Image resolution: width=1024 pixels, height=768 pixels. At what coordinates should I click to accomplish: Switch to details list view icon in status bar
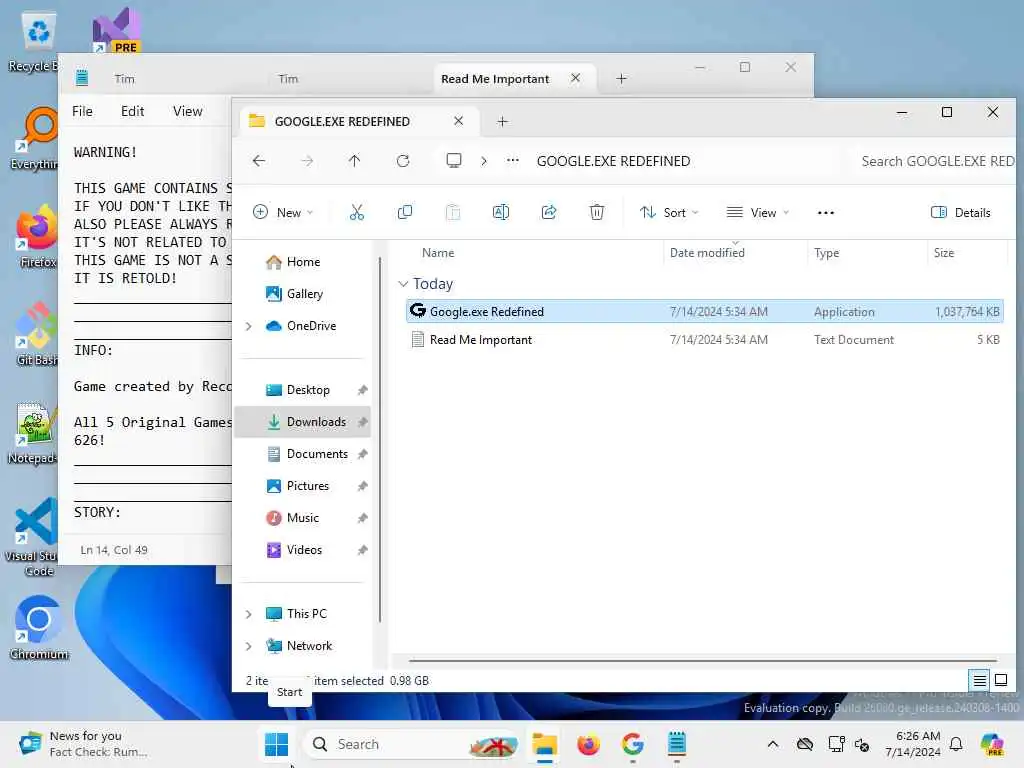980,680
